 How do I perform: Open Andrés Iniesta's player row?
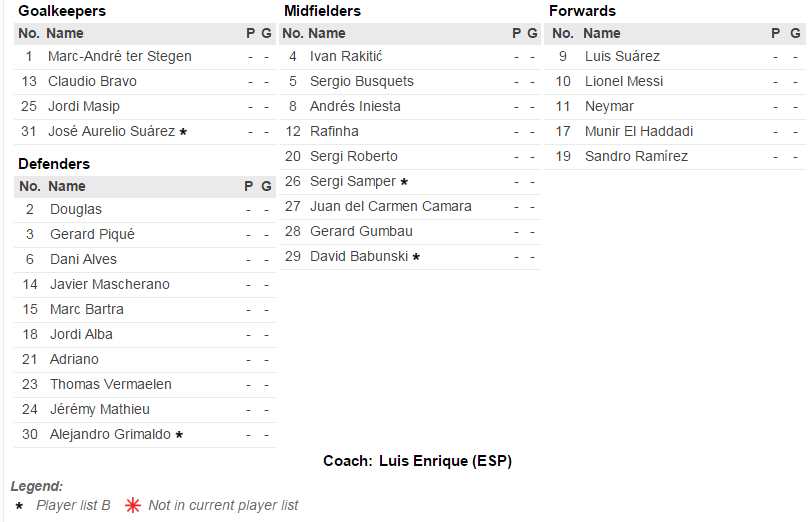pos(355,106)
